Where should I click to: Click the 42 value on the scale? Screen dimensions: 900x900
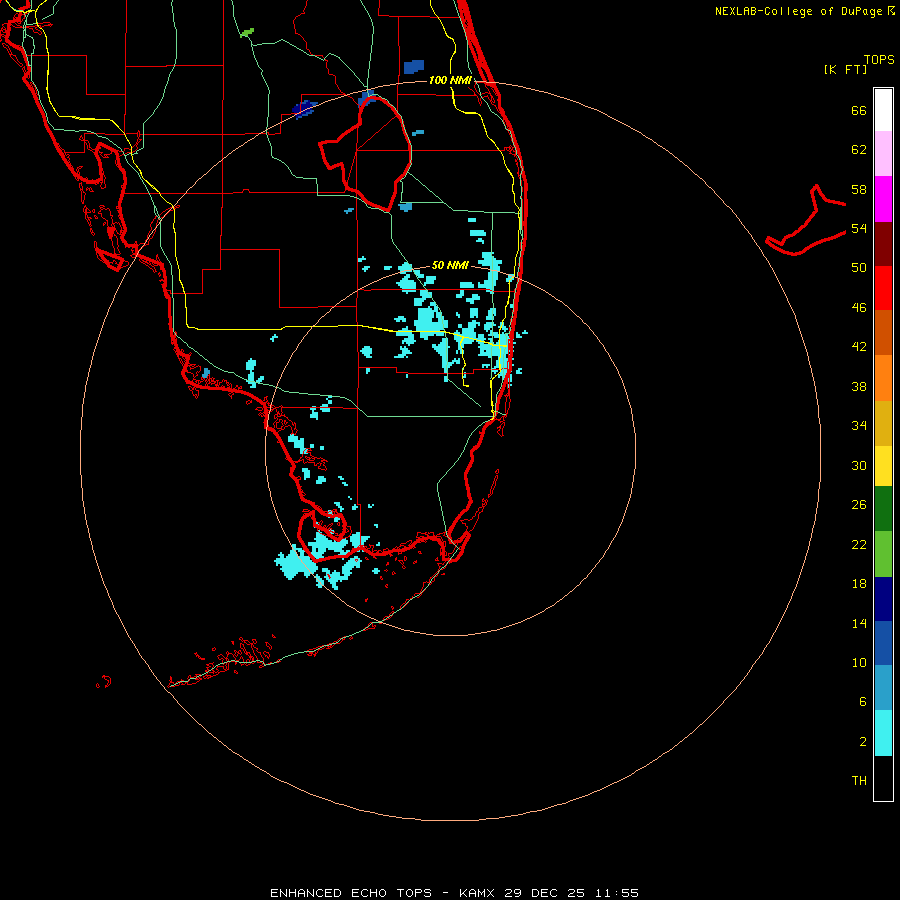[859, 347]
